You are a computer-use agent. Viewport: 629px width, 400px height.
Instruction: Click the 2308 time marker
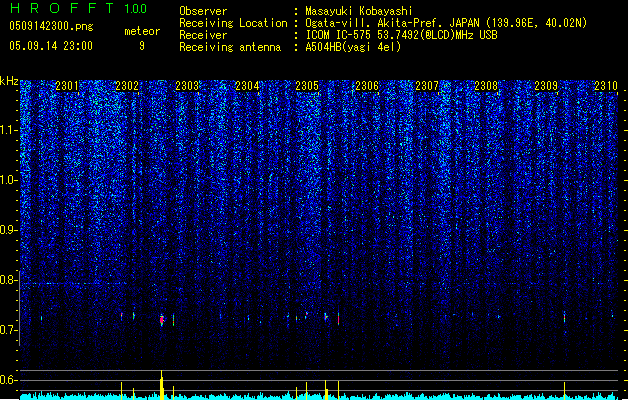click(486, 86)
